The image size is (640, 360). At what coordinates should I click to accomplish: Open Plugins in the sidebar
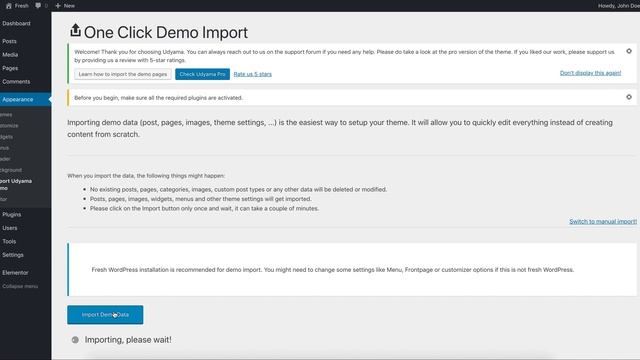click(11, 214)
